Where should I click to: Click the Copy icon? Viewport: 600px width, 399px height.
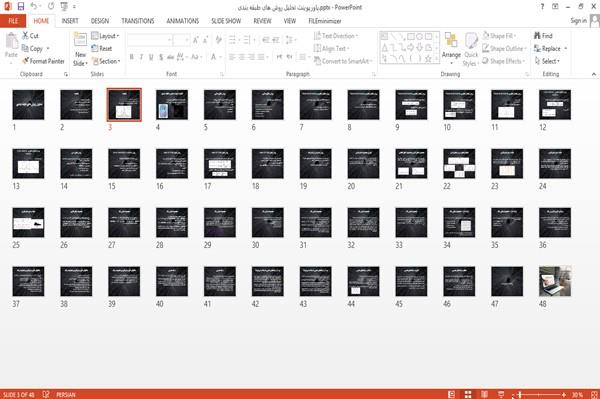coord(25,48)
